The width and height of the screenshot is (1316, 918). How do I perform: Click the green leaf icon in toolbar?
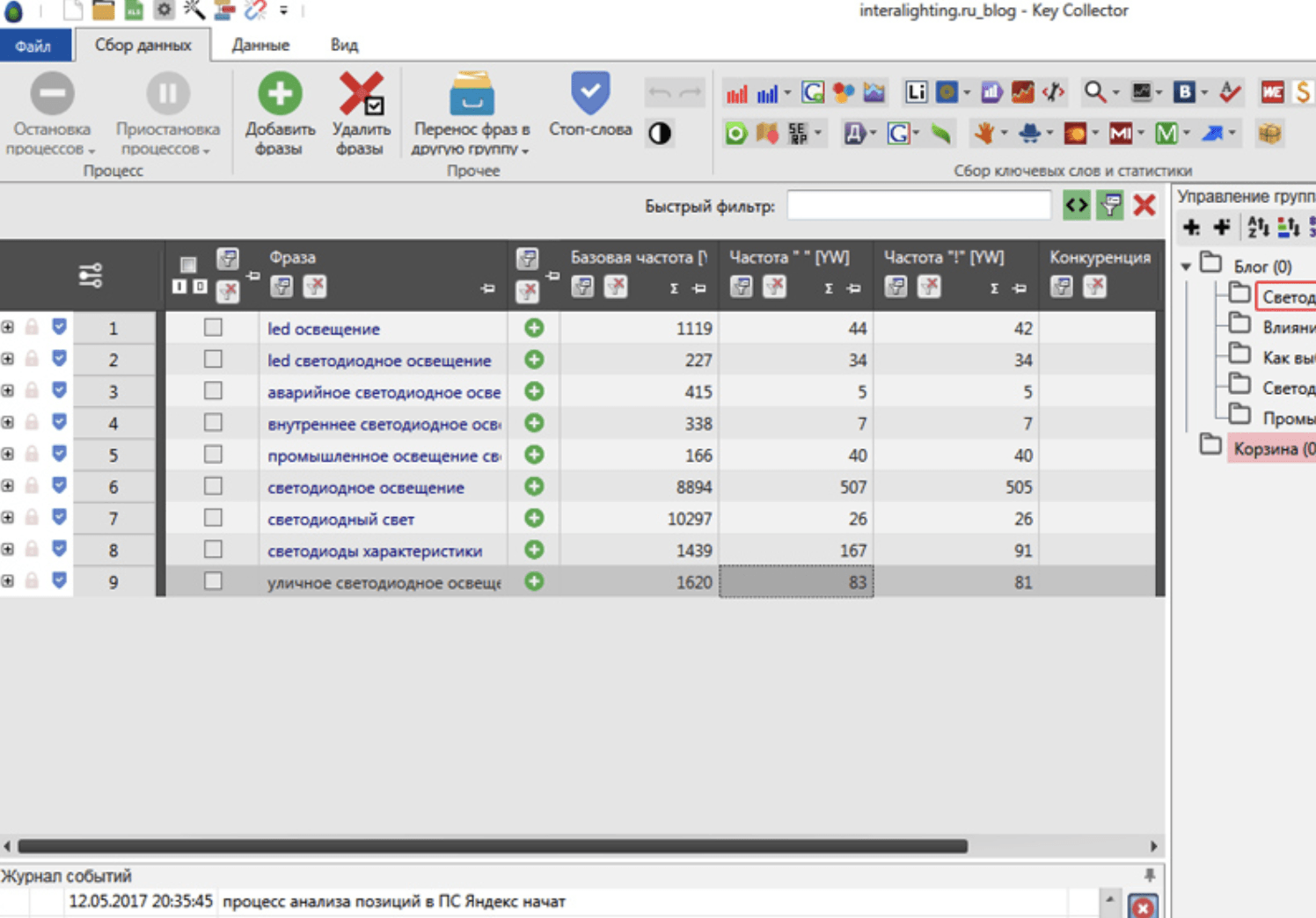click(x=941, y=133)
